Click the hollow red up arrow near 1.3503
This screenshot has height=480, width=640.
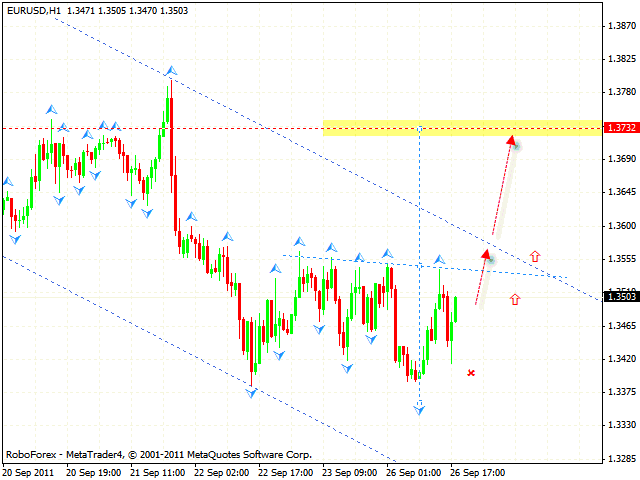[x=515, y=299]
